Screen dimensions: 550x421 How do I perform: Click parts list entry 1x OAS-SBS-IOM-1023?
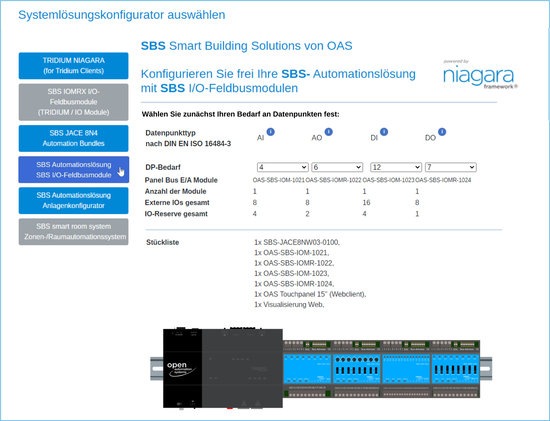tap(291, 273)
